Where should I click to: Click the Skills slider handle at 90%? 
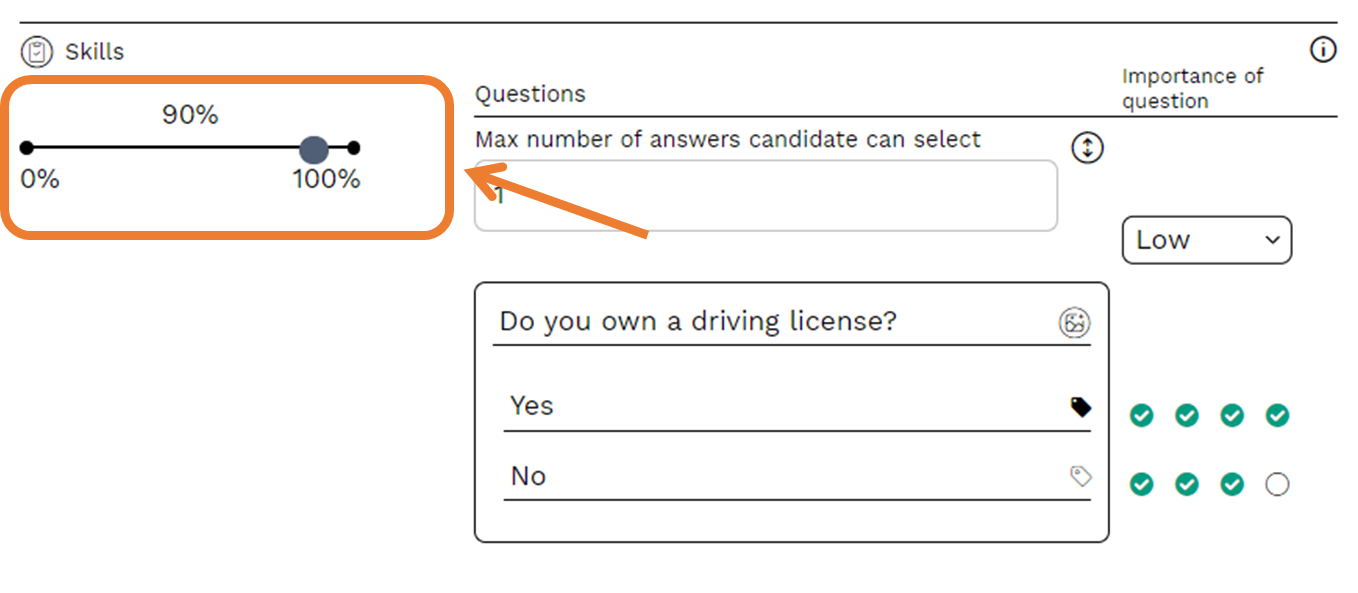(x=314, y=149)
